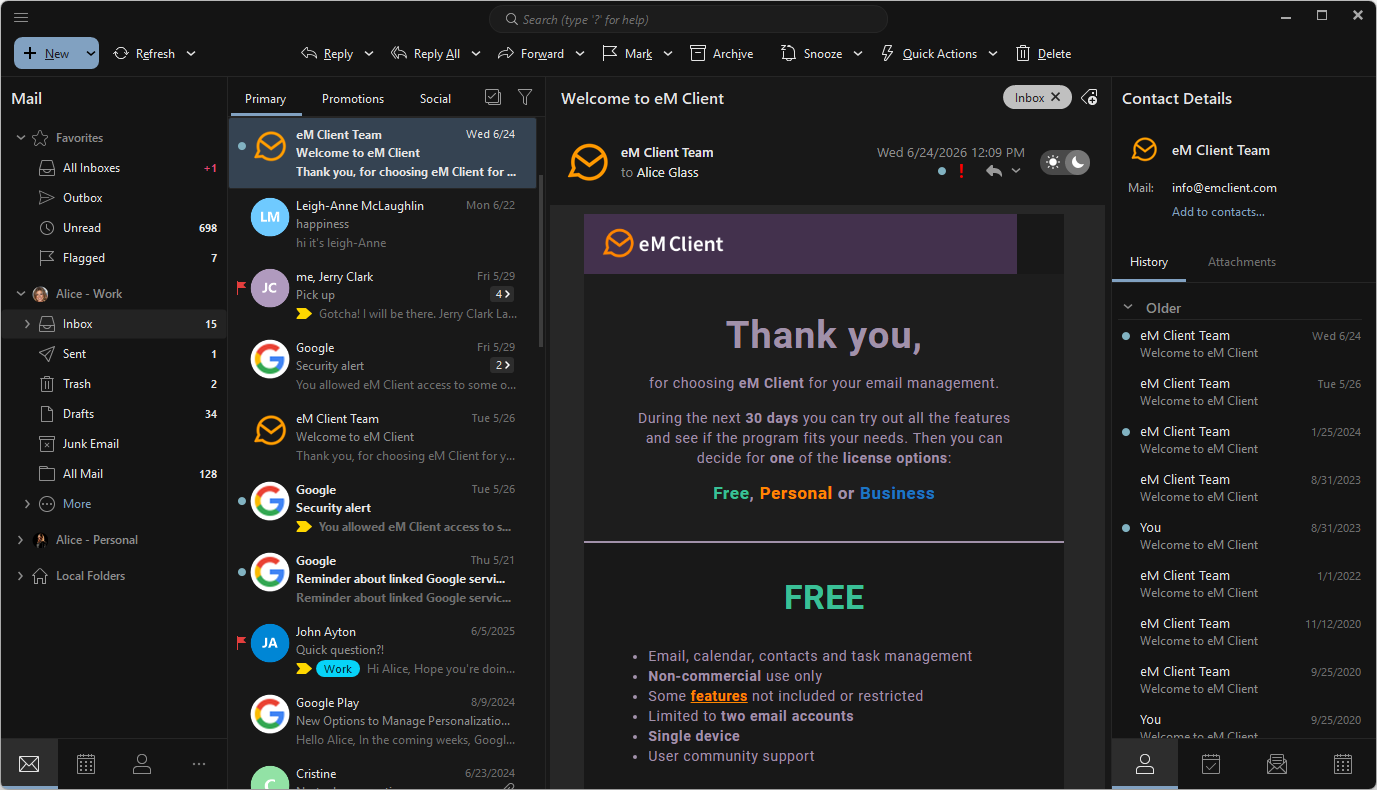Switch to the Promotions tab
The height and width of the screenshot is (790, 1377).
(353, 99)
